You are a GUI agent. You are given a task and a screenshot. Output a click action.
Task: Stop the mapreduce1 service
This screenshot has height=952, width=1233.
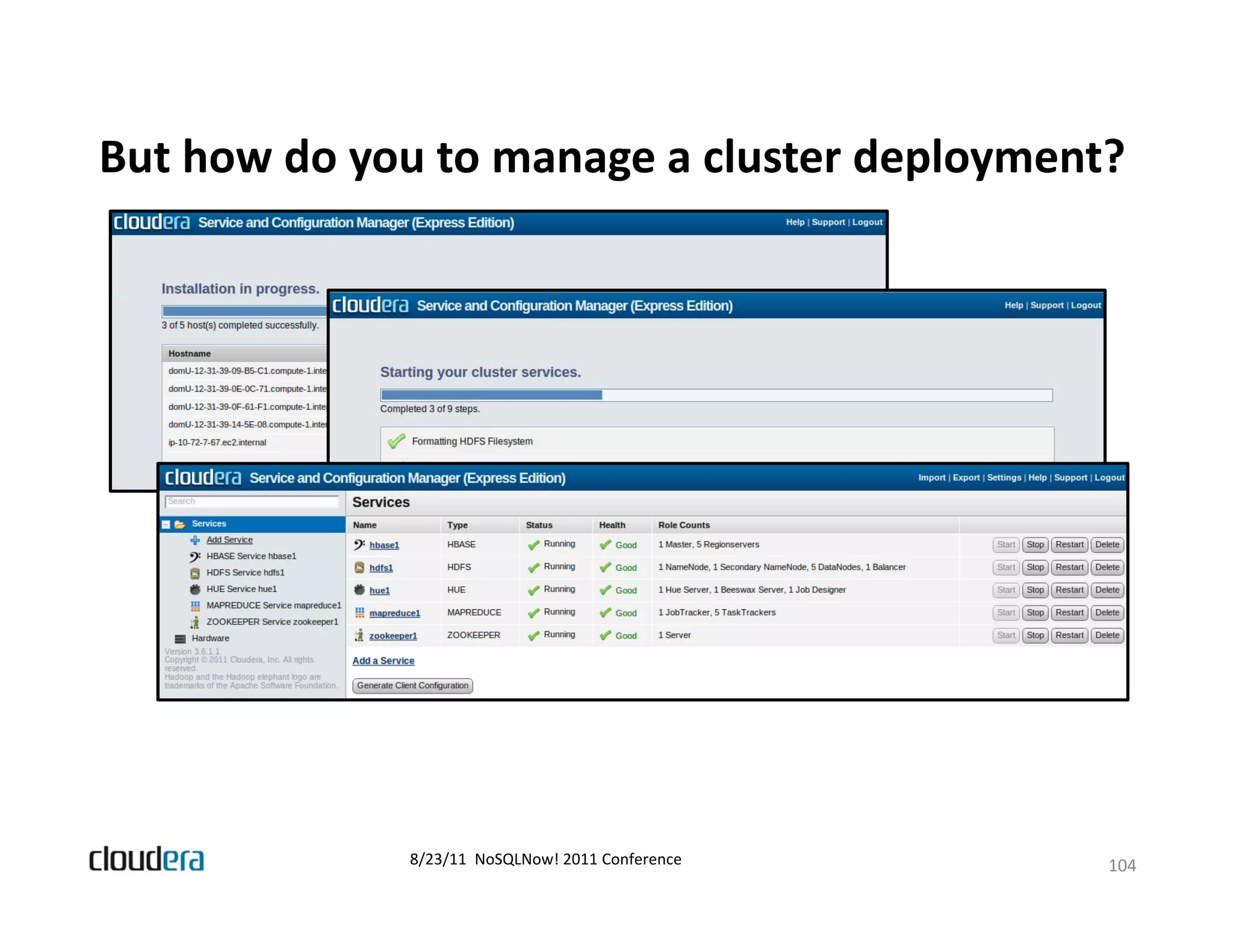coord(1035,613)
